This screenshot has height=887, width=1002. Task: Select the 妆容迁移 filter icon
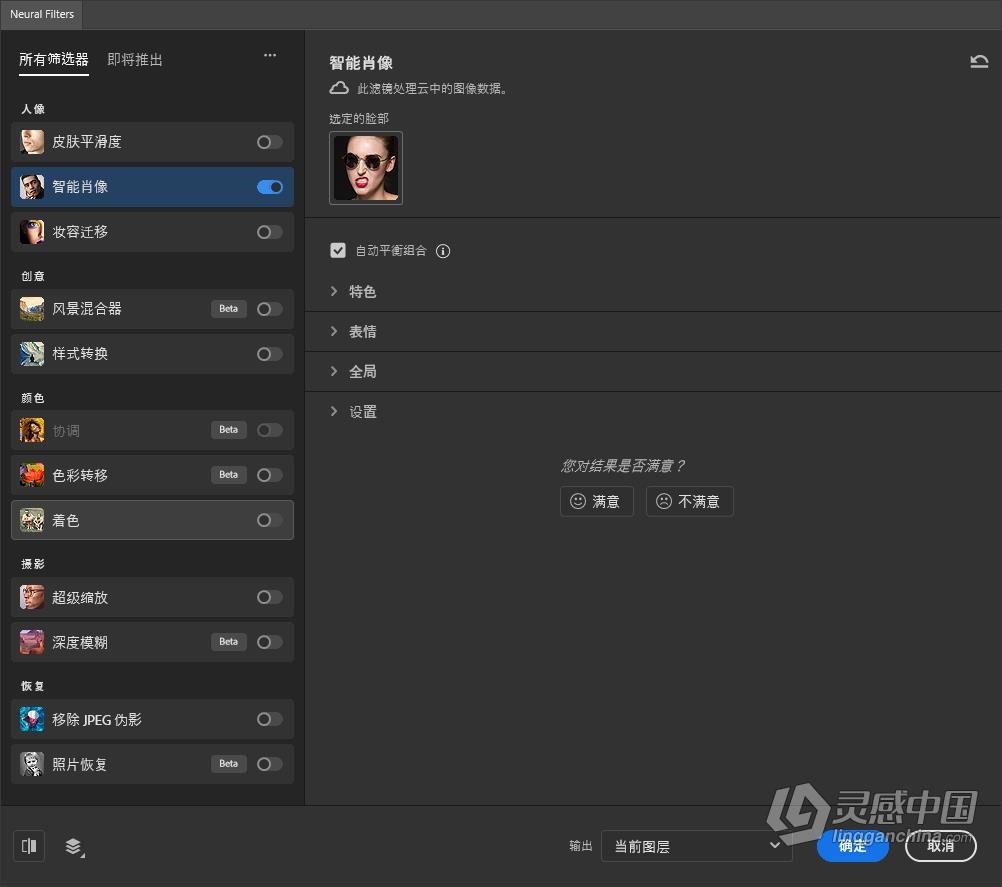point(31,231)
